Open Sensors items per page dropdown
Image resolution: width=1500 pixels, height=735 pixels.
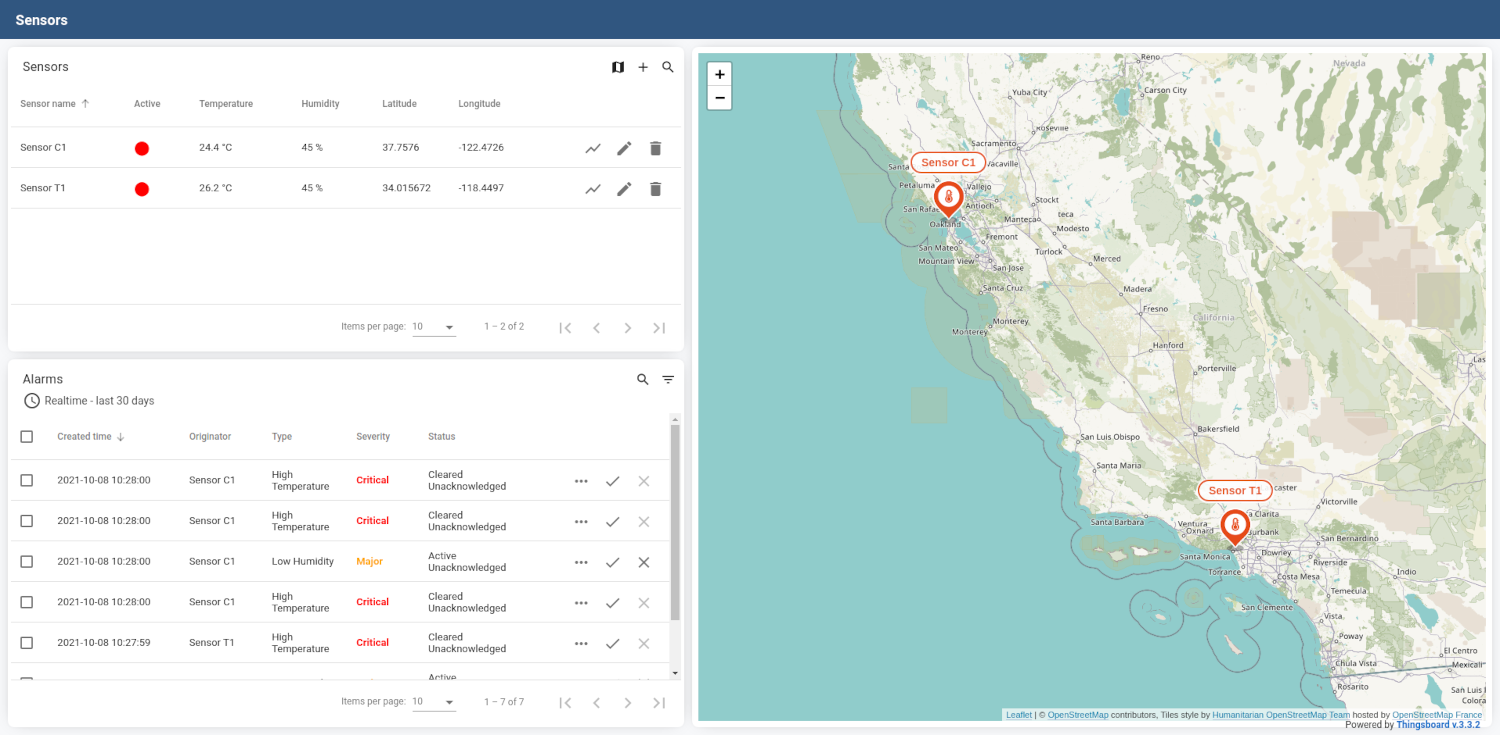point(434,327)
